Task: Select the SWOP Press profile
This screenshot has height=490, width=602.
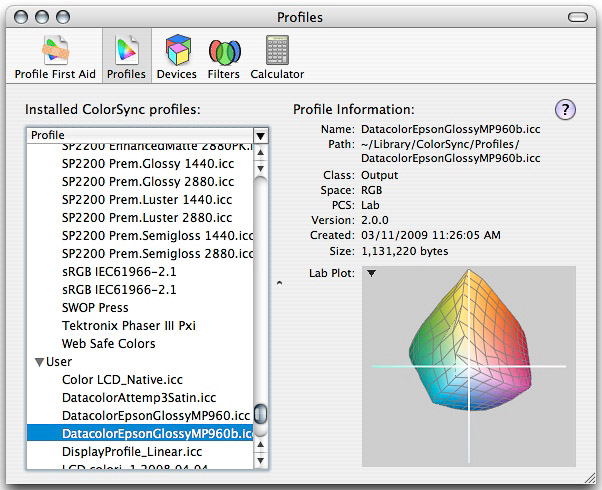Action: pyautogui.click(x=95, y=308)
